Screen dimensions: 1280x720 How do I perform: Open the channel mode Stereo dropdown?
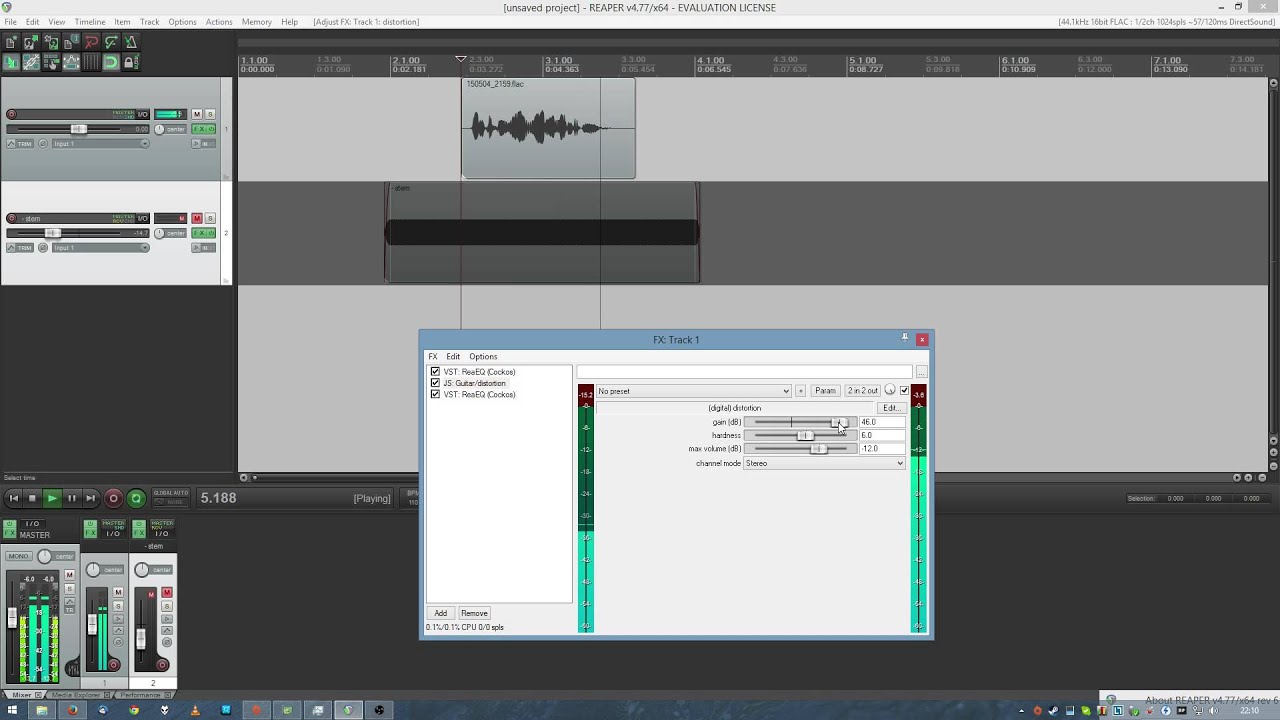824,463
